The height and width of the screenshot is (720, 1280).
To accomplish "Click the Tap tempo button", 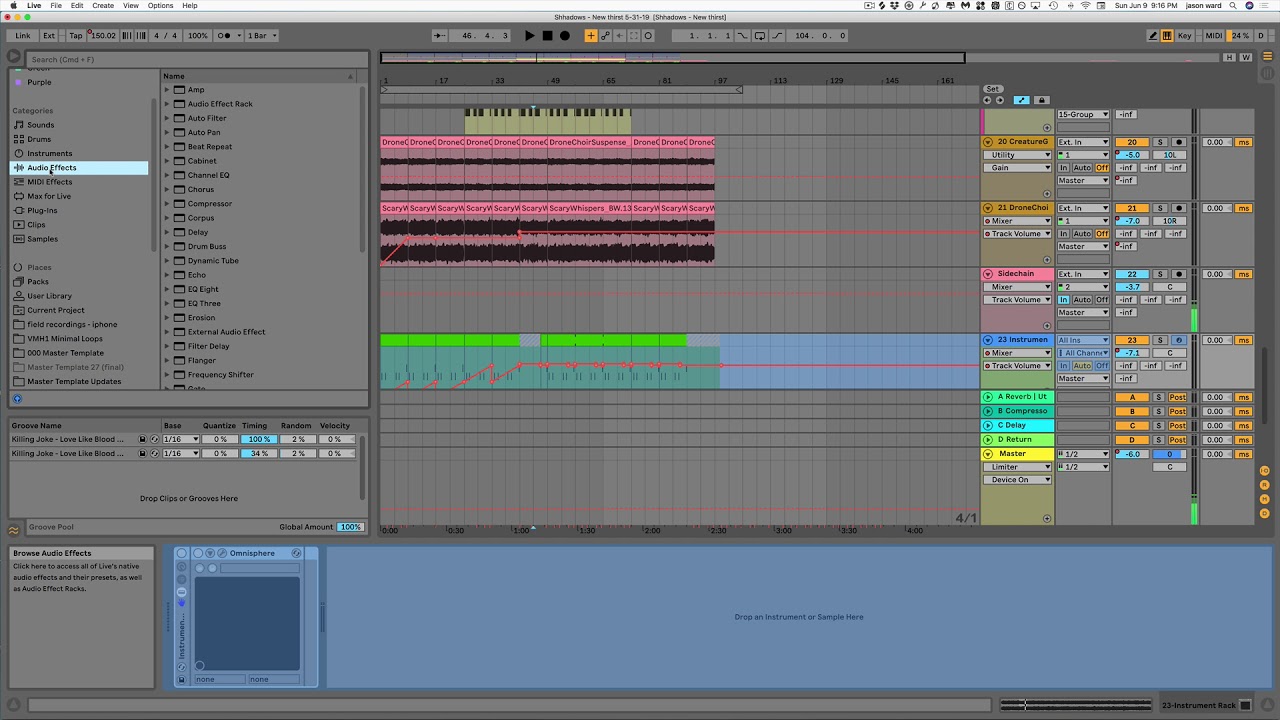I will [76, 36].
